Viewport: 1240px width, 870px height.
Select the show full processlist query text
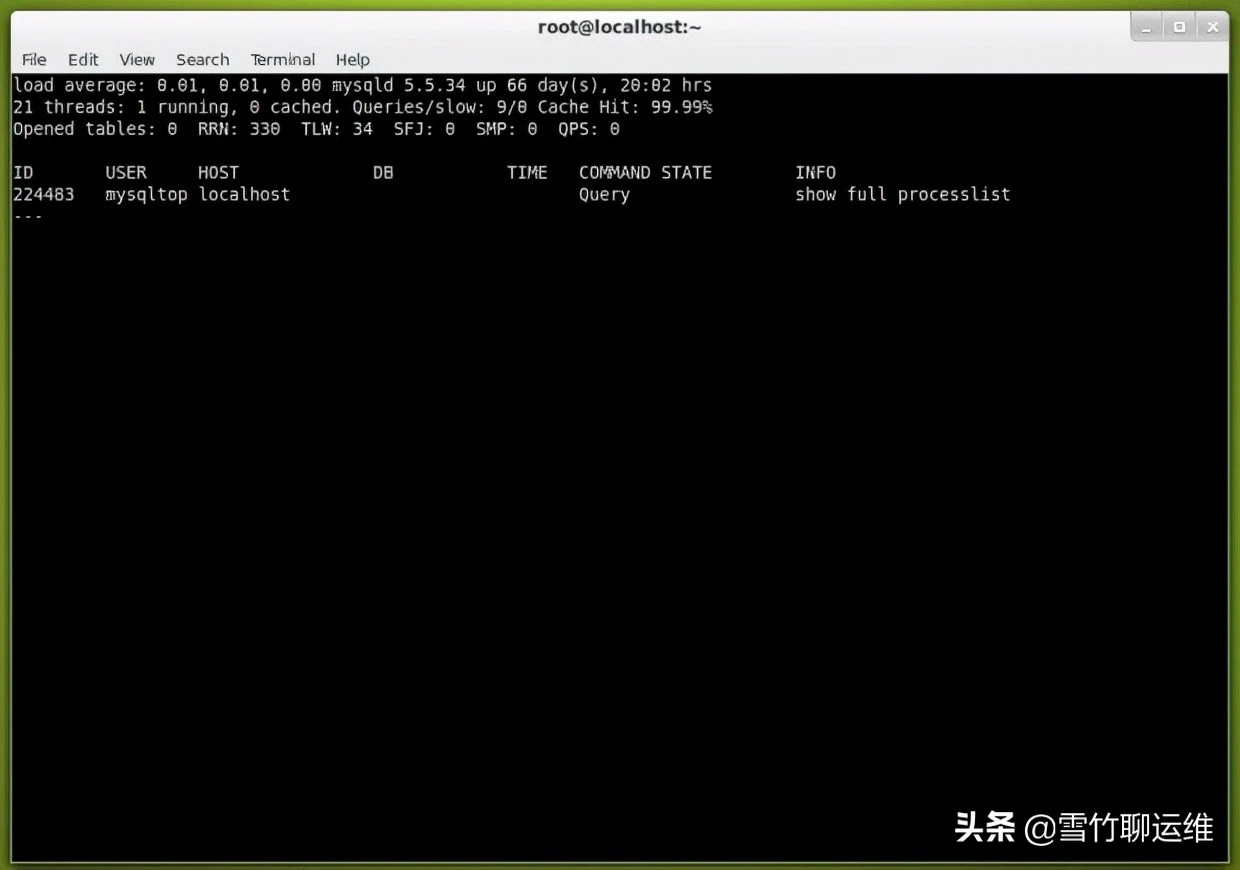coord(902,194)
